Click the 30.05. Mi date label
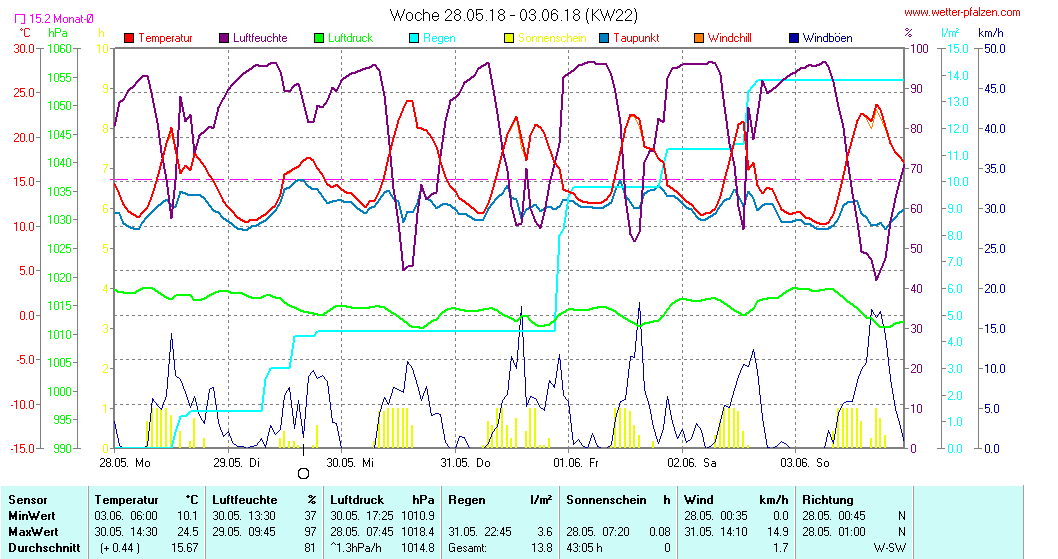This screenshot has width=1058, height=559. tap(350, 463)
